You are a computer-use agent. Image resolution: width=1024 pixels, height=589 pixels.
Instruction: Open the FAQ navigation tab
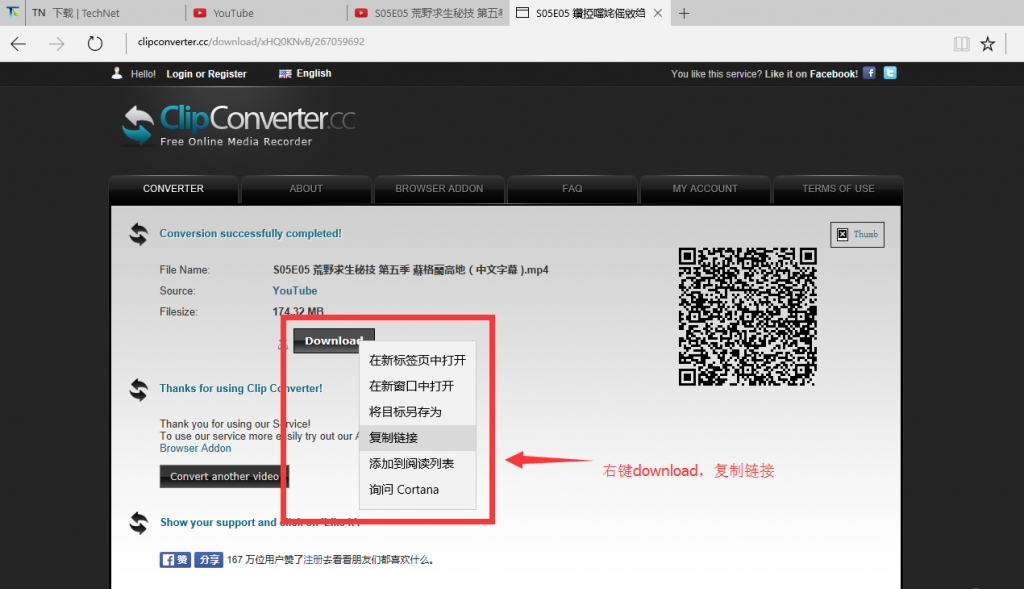coord(572,189)
